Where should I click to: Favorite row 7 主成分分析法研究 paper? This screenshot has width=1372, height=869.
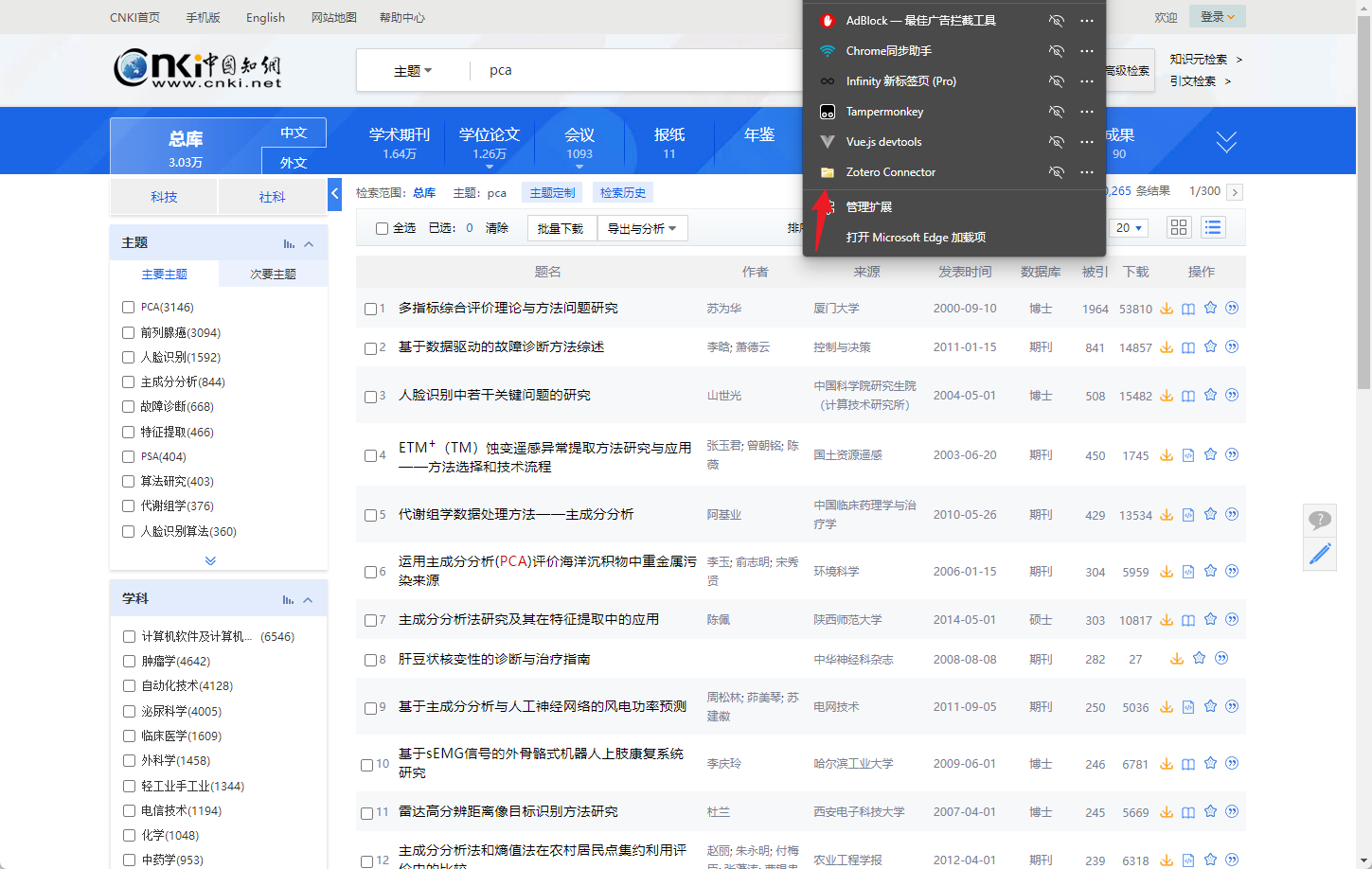[x=1210, y=619]
